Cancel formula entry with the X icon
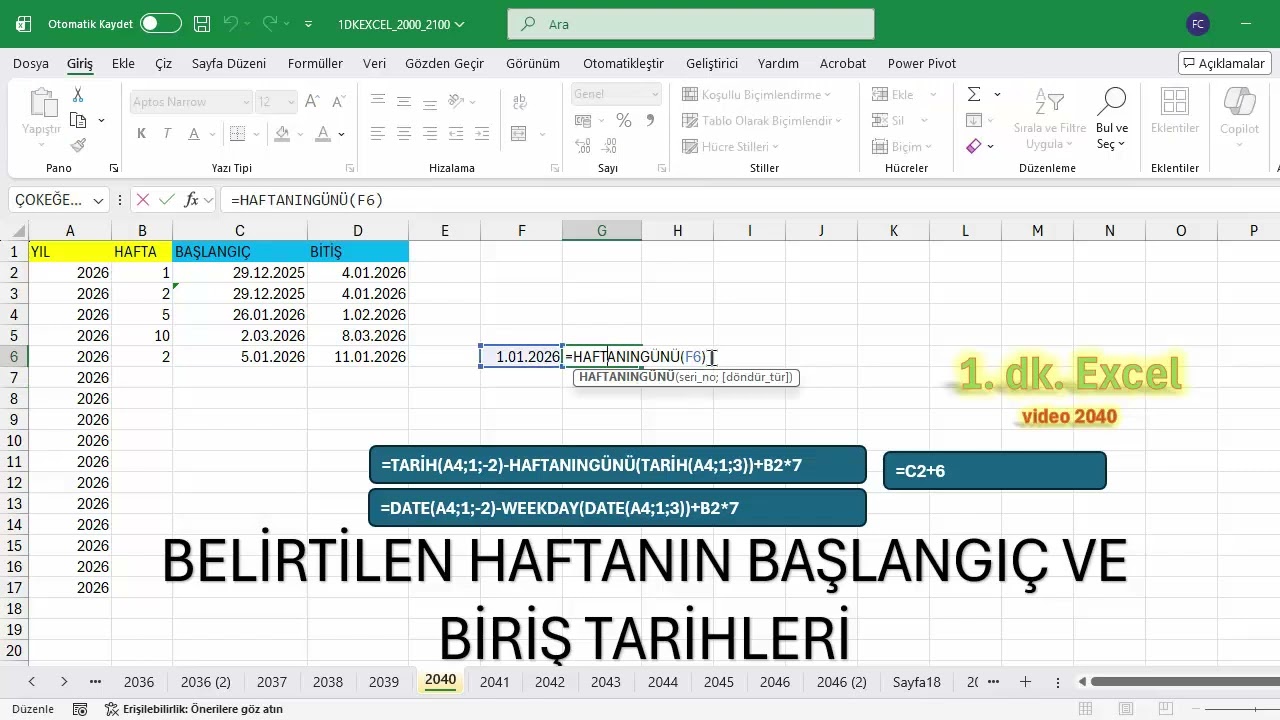The height and width of the screenshot is (720, 1280). 143,200
